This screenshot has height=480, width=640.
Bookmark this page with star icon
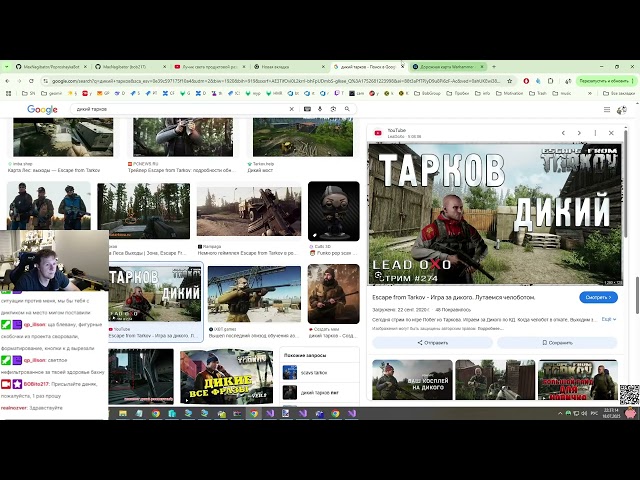509,81
